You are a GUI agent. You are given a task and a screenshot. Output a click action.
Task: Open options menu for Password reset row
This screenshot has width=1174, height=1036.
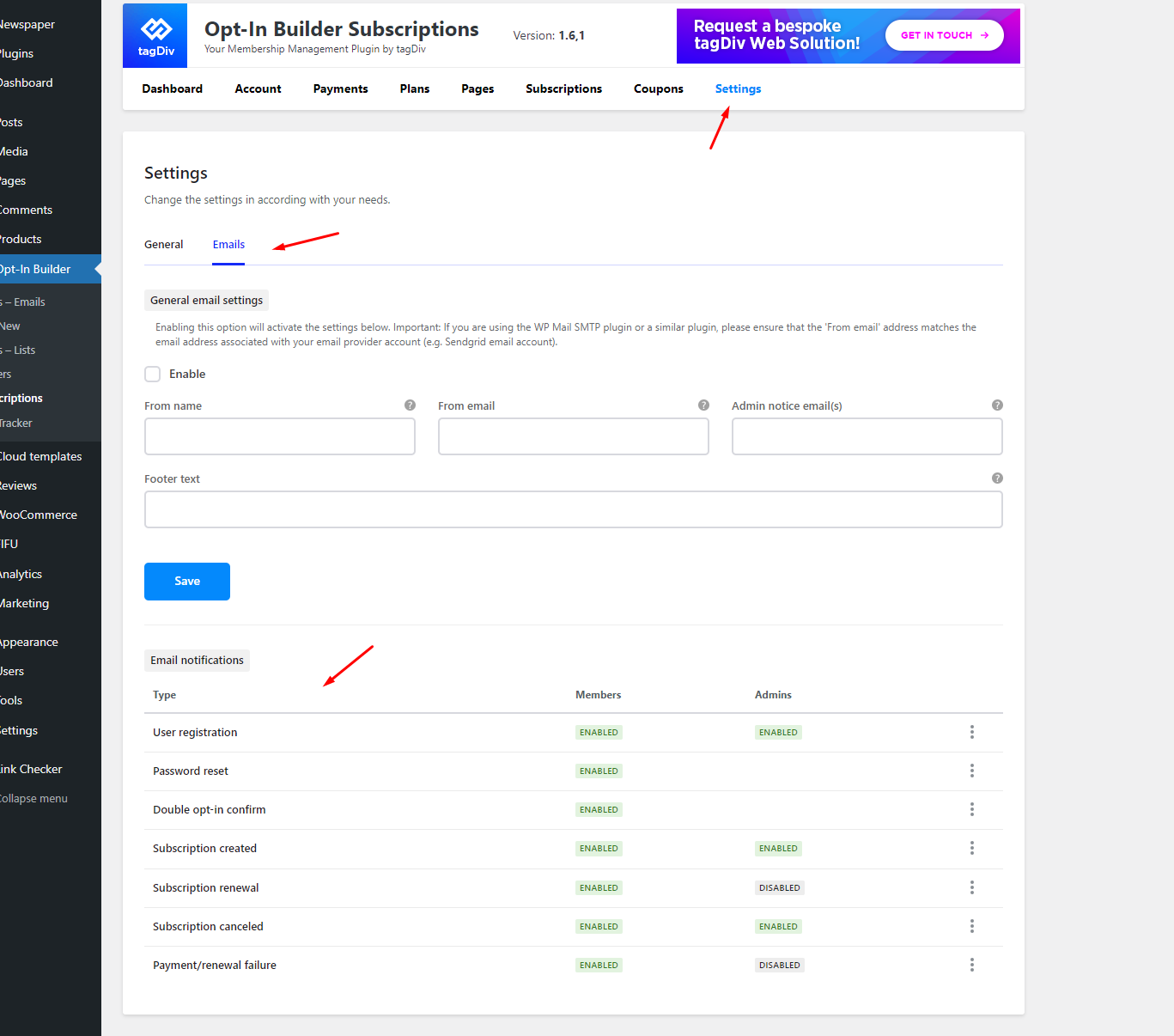tap(972, 771)
